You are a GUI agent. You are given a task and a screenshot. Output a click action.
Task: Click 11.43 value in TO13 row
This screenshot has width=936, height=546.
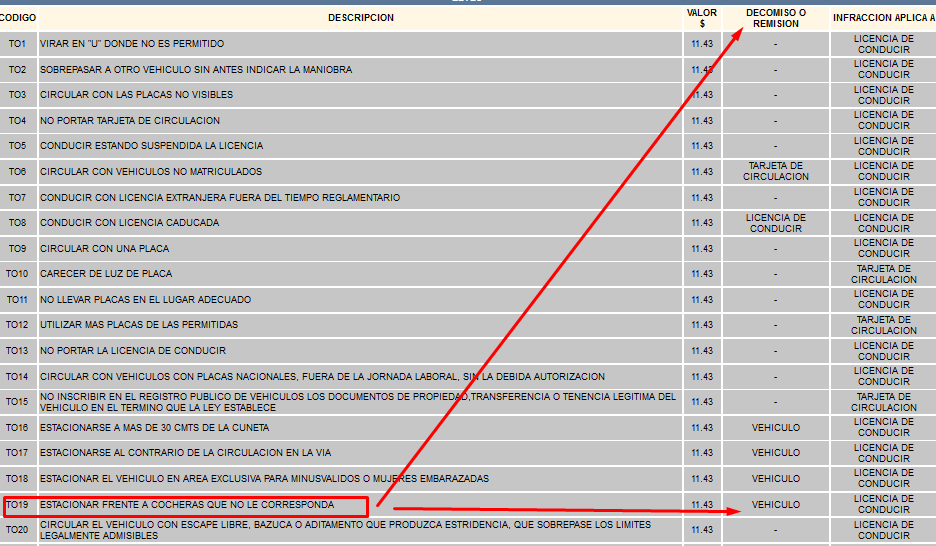click(702, 351)
